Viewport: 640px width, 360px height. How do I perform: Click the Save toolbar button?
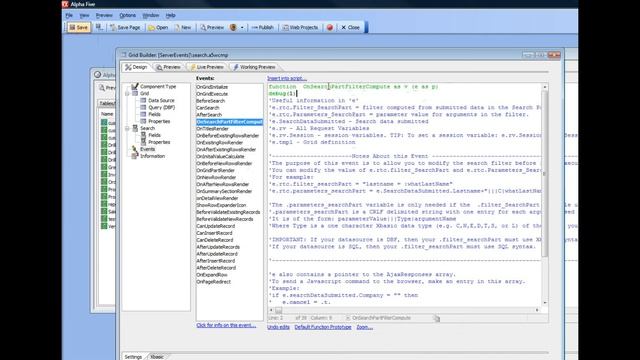click(78, 27)
